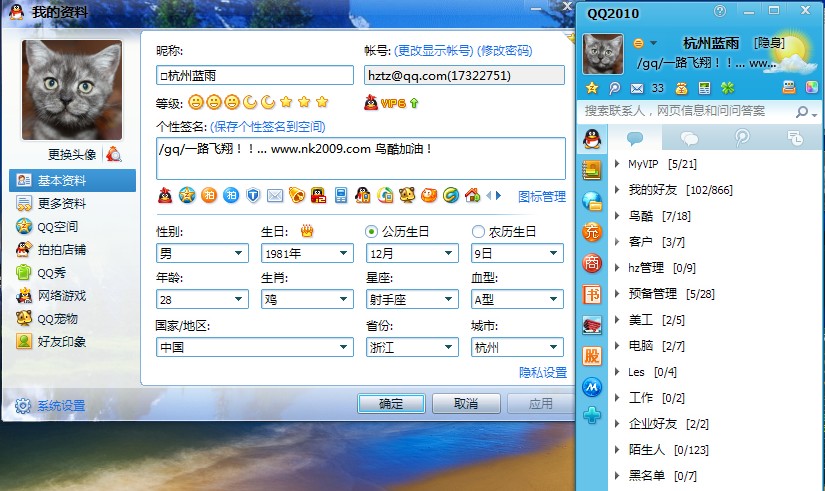
Task: Open the month dropdown showing 12月
Action: point(412,253)
